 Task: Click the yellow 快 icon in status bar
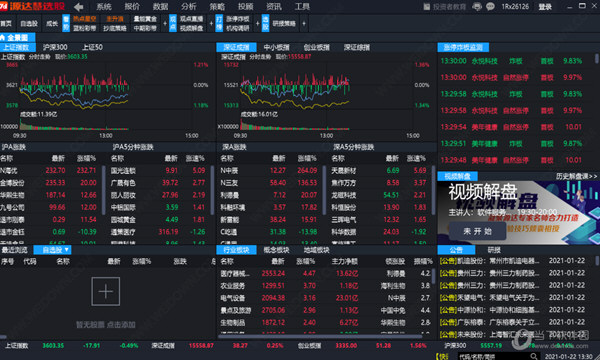click(x=443, y=356)
